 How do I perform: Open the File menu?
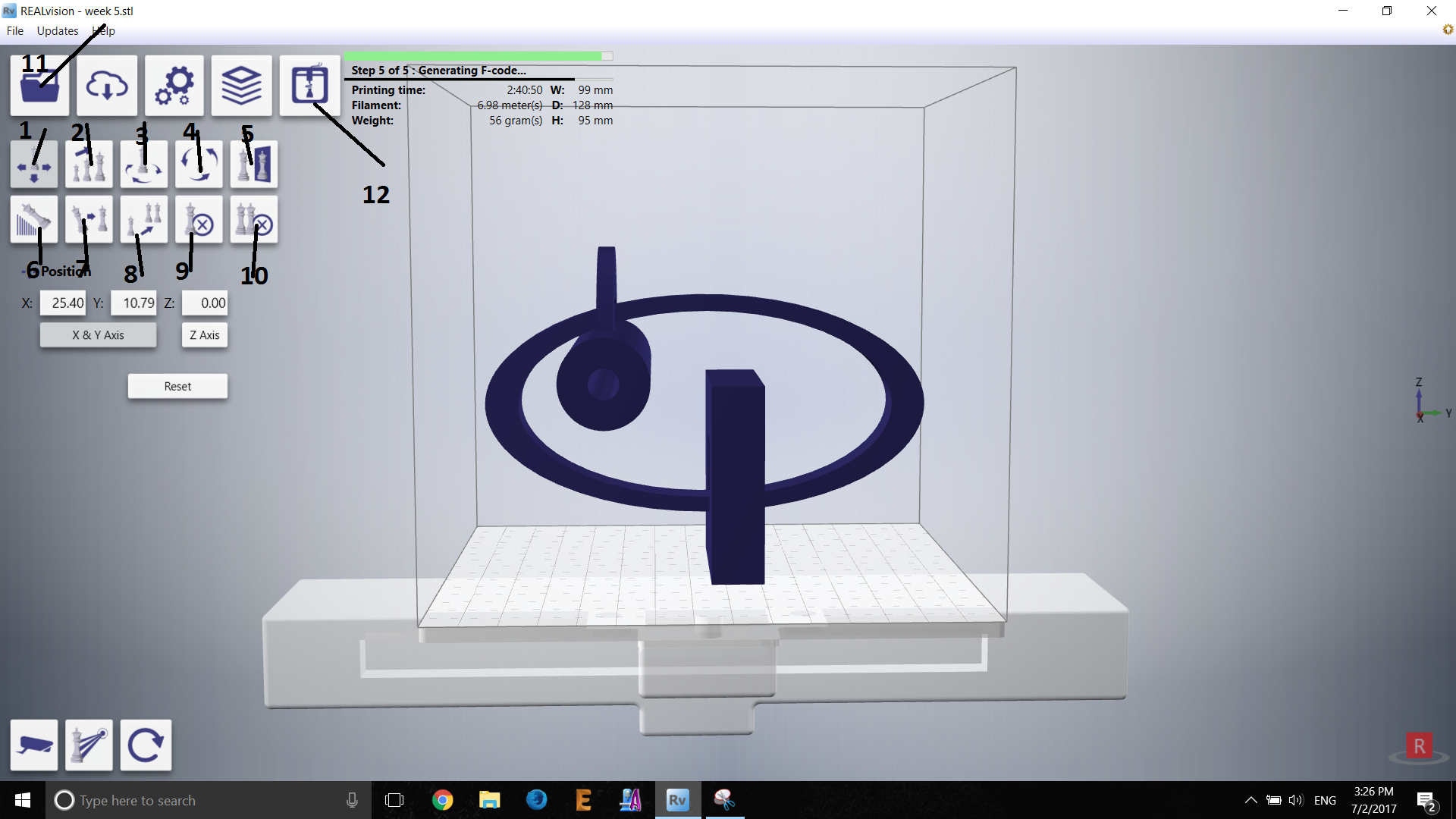pos(15,31)
